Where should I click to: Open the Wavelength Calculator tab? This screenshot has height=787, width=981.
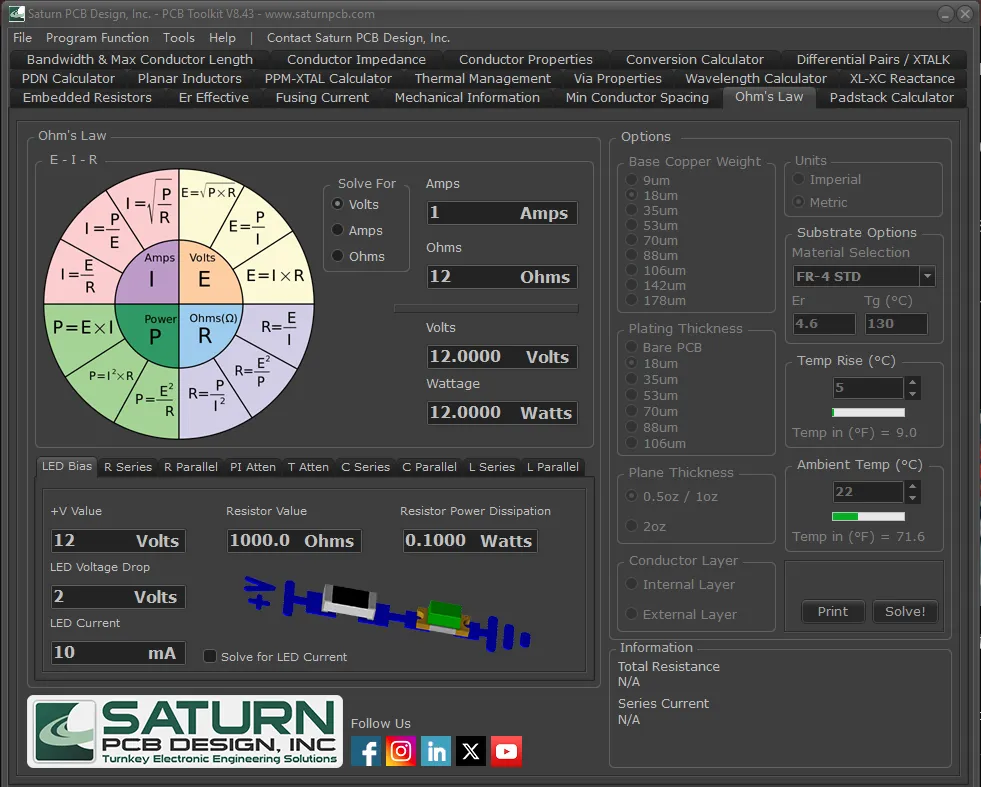pyautogui.click(x=756, y=78)
